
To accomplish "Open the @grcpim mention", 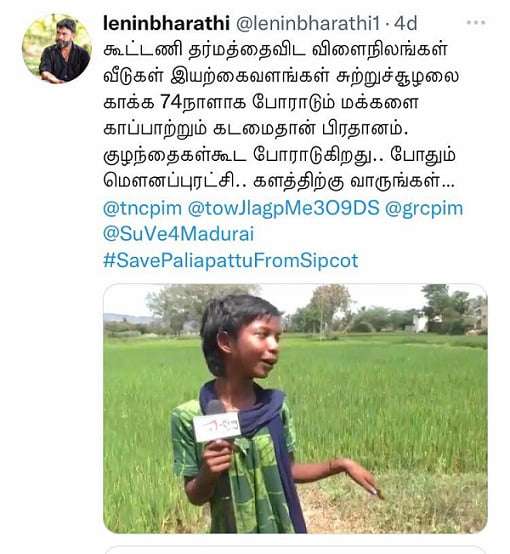I will point(424,208).
